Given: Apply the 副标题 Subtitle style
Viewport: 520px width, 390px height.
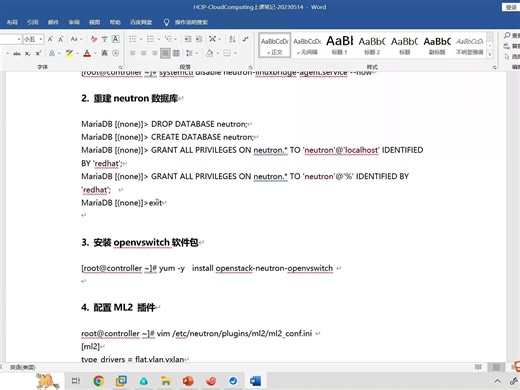Looking at the screenshot, I should click(437, 45).
